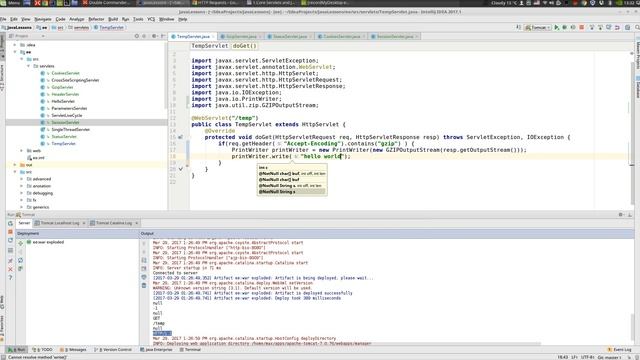Open Version Control tool window button
This screenshot has width=640, height=360.
(113, 350)
